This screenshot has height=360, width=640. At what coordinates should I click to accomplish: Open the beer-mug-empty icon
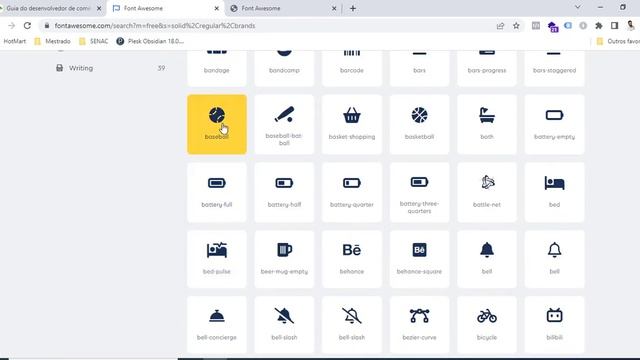pyautogui.click(x=284, y=259)
